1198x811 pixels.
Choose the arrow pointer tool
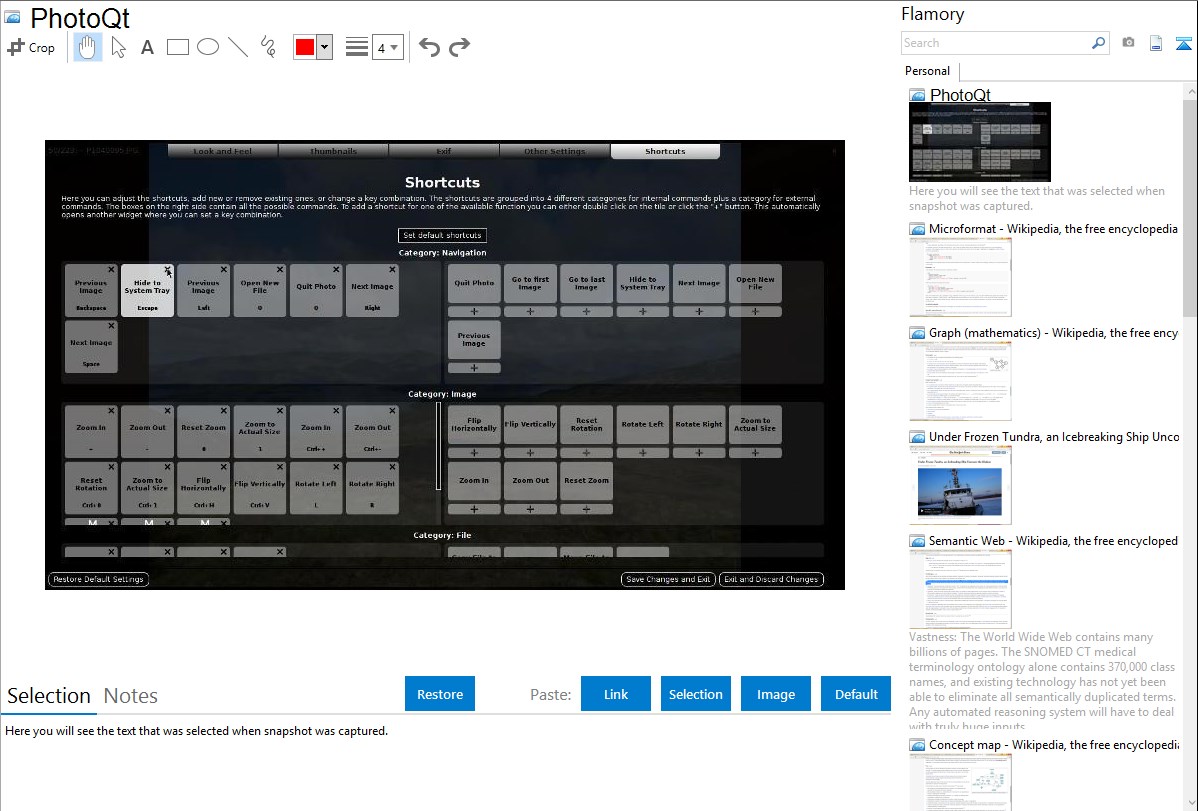point(118,47)
